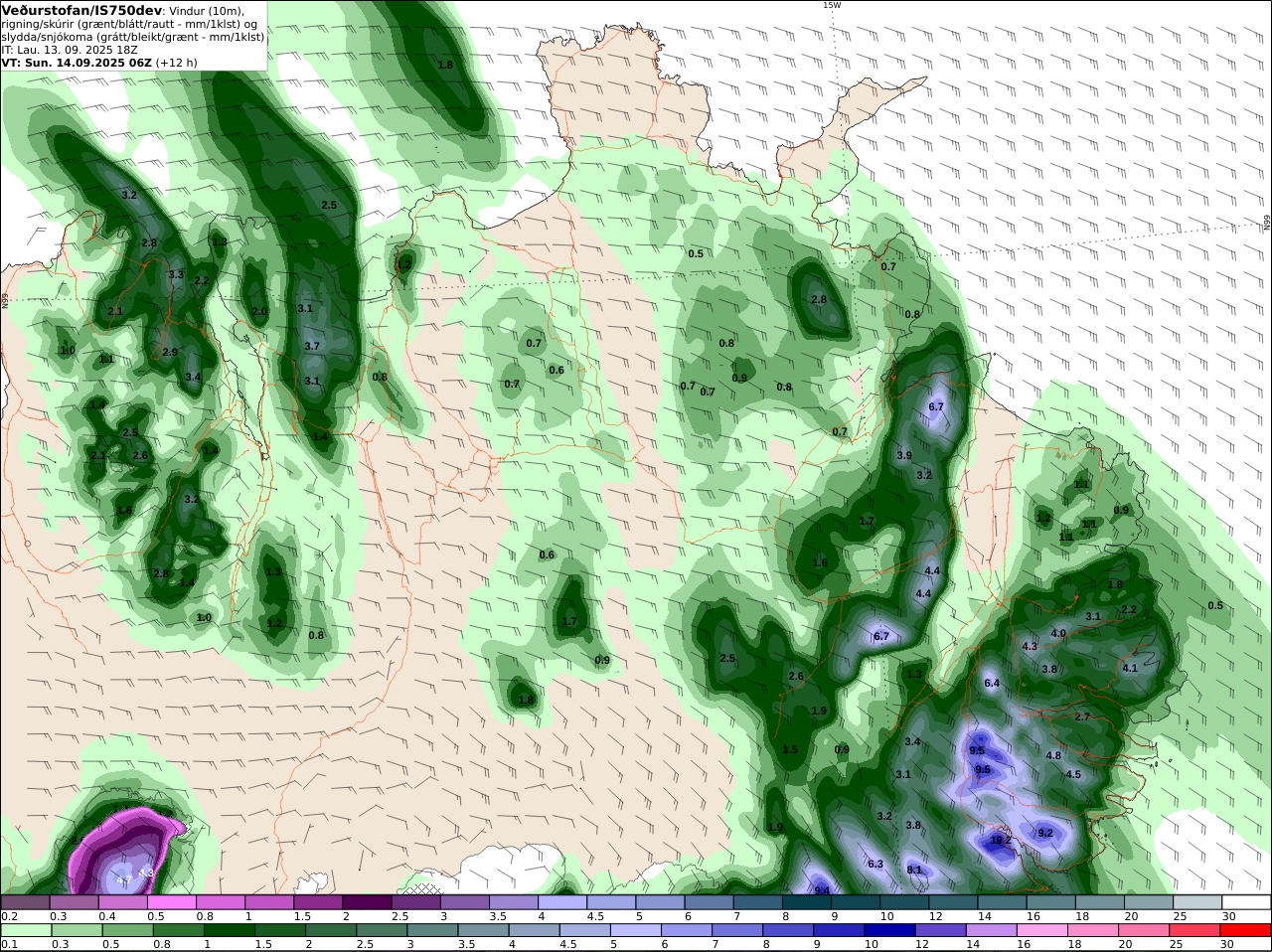Click the VT: Sun. 14.09.2025 06Z valid time
The height and width of the screenshot is (952, 1272).
77,63
